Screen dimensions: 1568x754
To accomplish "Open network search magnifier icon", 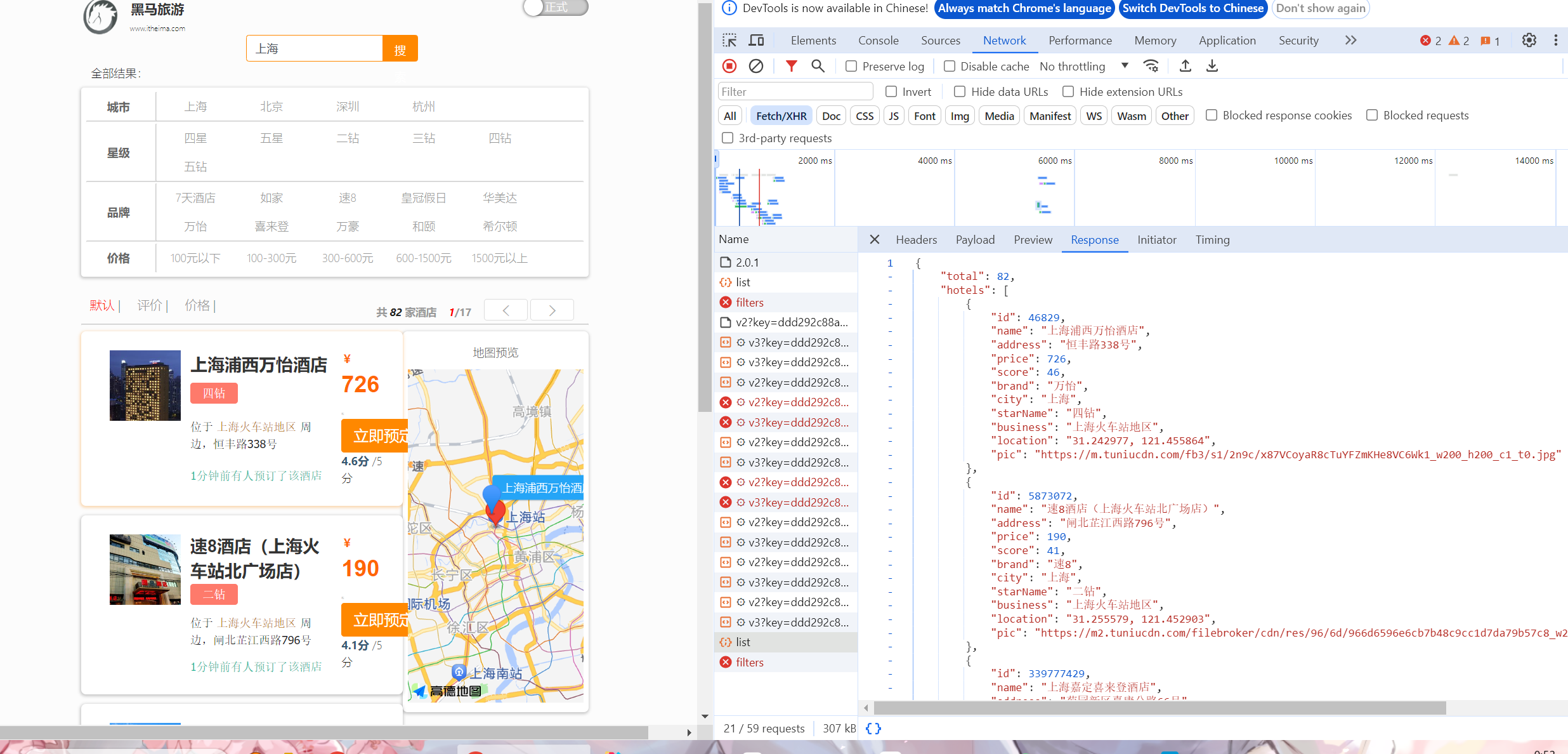I will (818, 66).
